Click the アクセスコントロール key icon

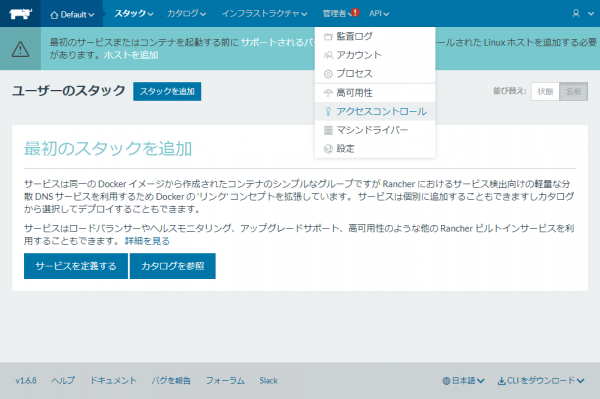click(x=328, y=112)
